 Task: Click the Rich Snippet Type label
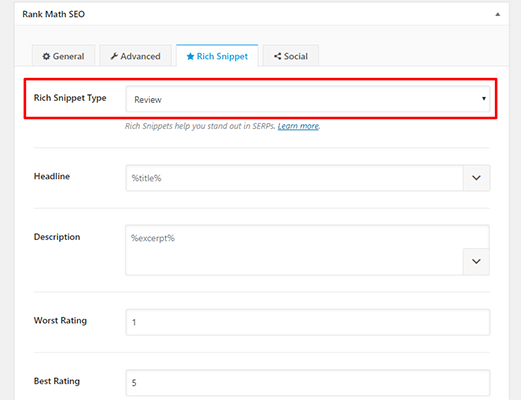pos(70,98)
